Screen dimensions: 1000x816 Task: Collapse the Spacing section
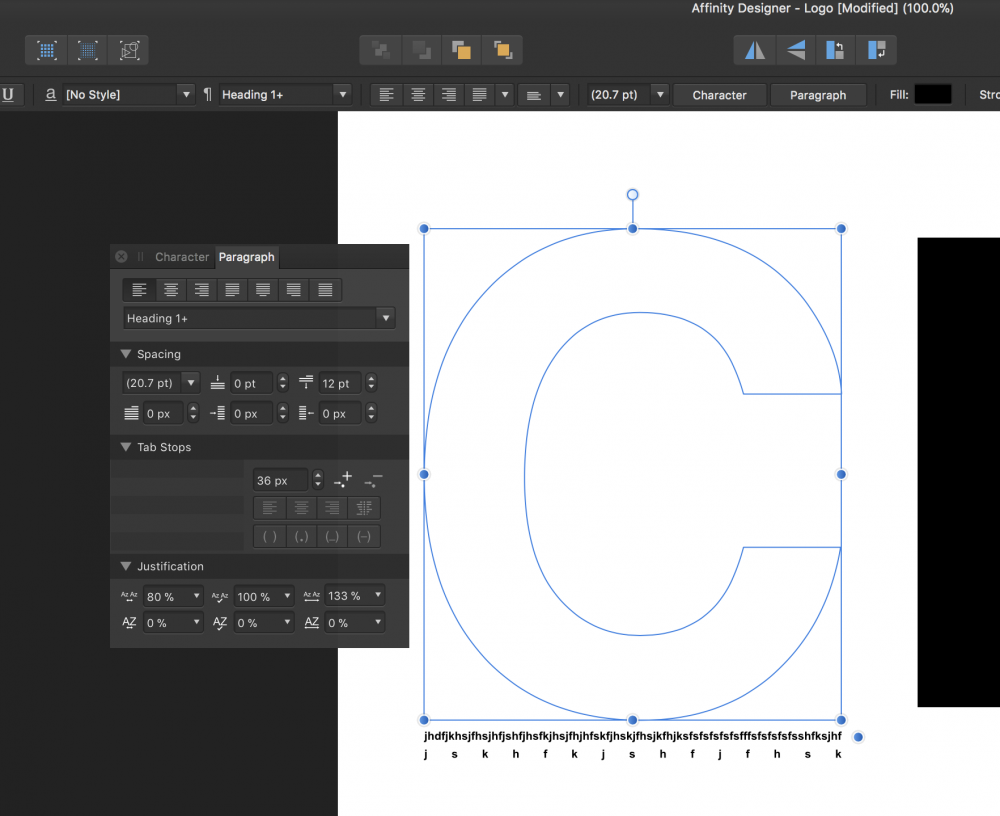126,354
